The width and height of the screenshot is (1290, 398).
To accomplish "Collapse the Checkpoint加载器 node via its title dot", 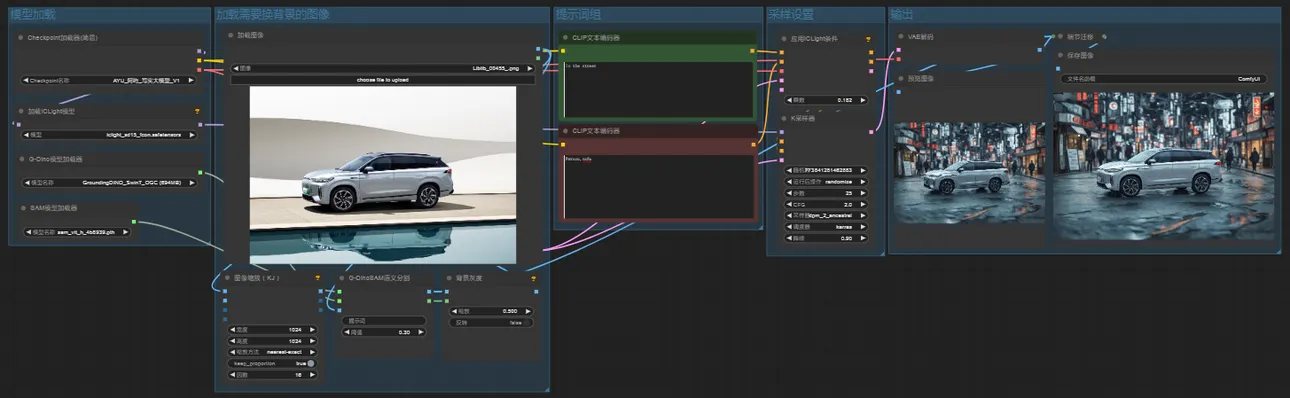I will 21,37.
